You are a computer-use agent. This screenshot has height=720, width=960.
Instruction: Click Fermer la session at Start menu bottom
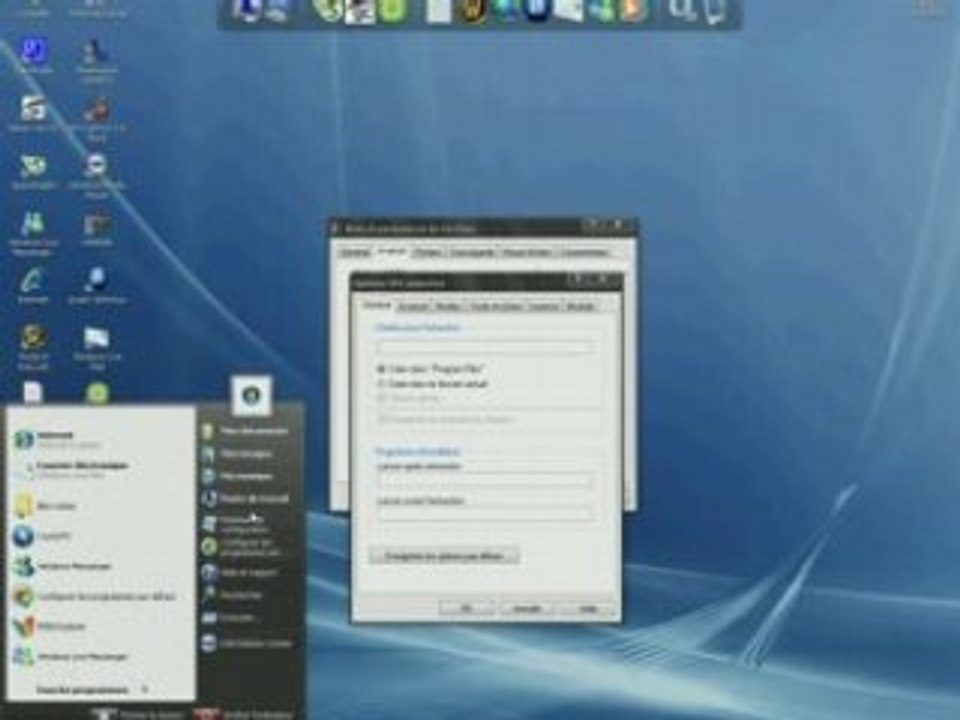point(139,714)
